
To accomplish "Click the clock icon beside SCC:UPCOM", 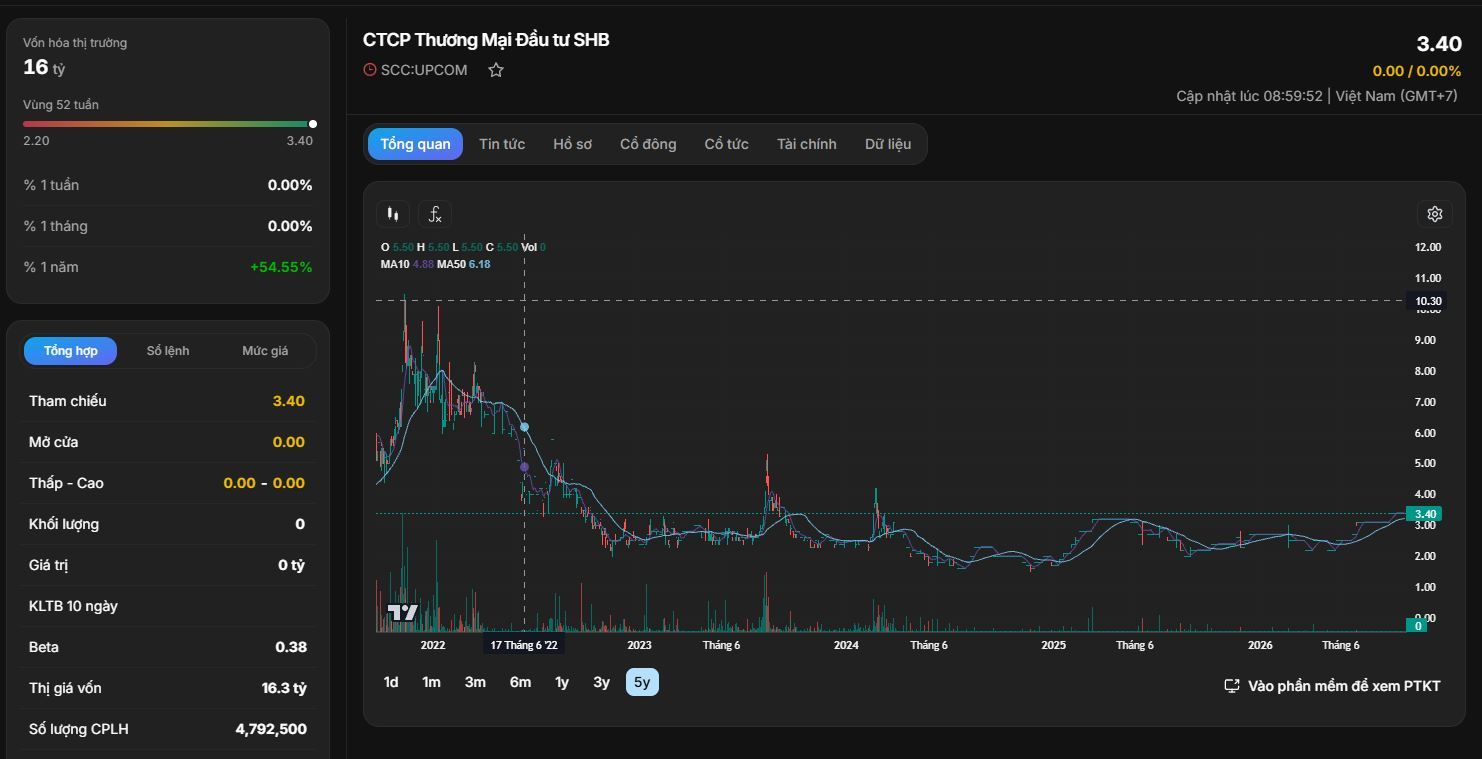I will (370, 70).
